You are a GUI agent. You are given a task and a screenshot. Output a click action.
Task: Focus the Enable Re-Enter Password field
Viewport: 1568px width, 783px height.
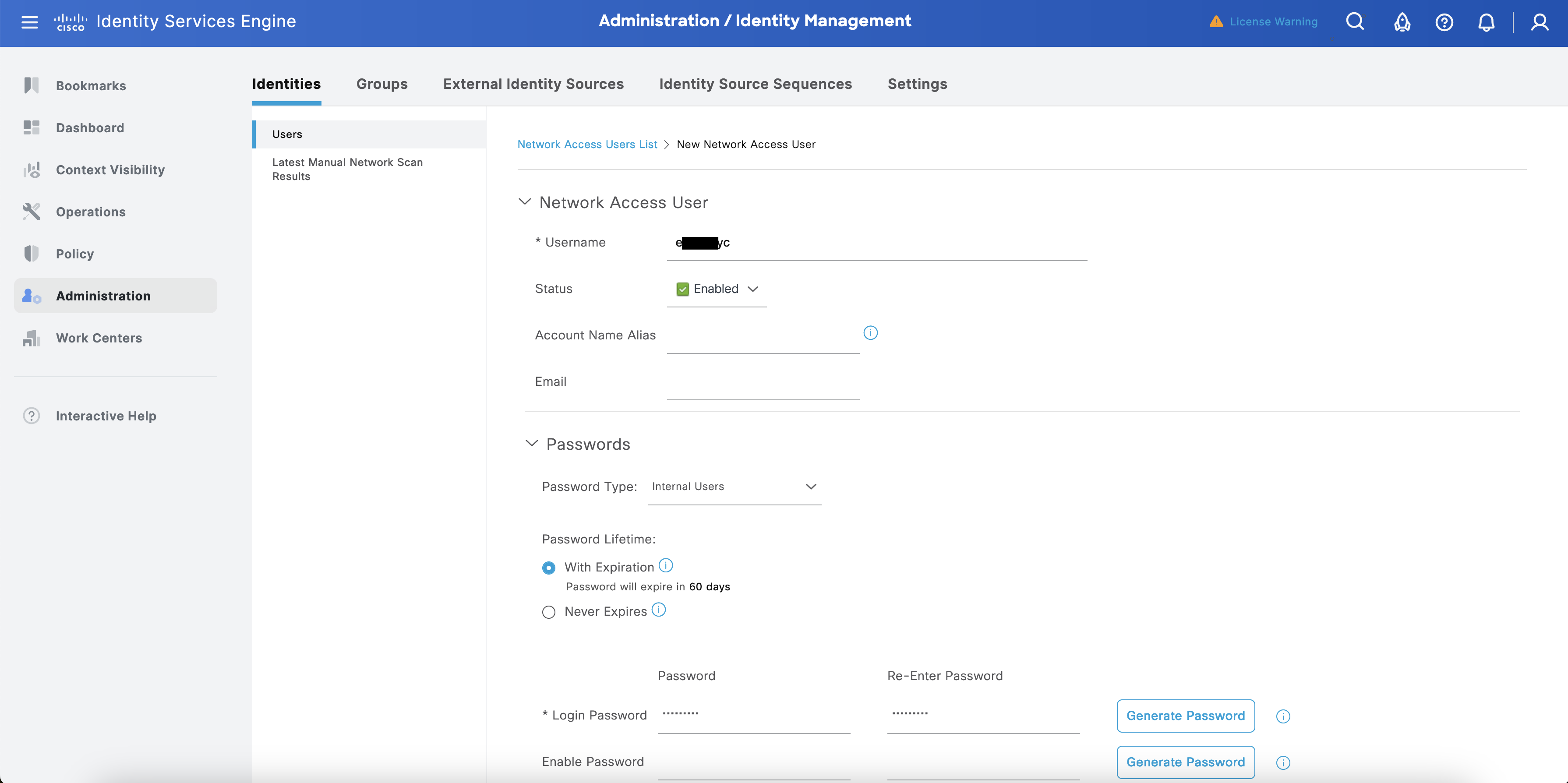point(984,763)
